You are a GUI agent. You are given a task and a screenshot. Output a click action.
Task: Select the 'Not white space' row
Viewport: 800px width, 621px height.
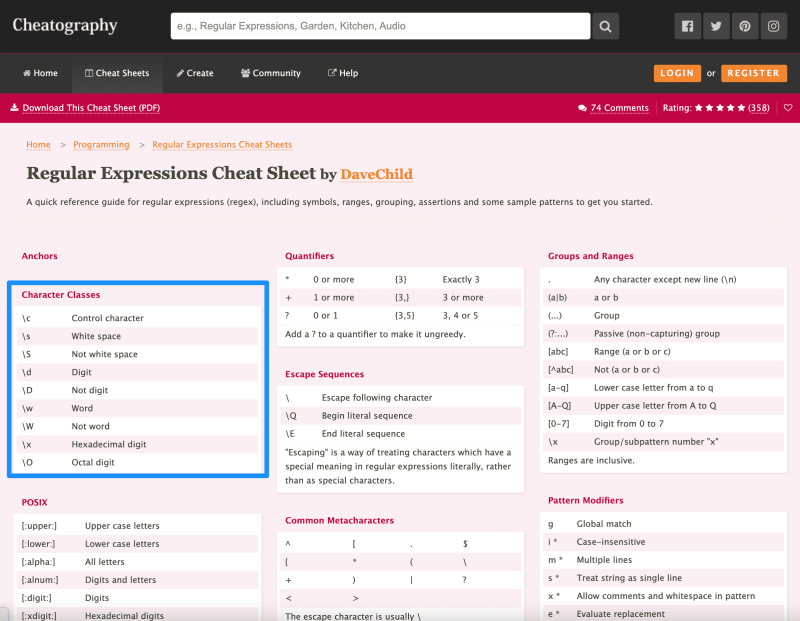137,354
